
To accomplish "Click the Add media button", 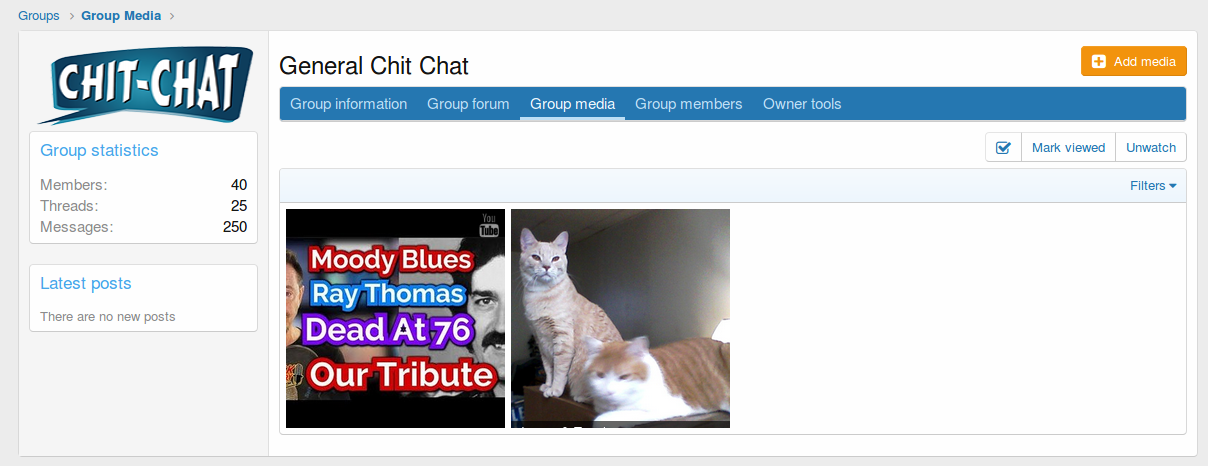I will (x=1134, y=61).
